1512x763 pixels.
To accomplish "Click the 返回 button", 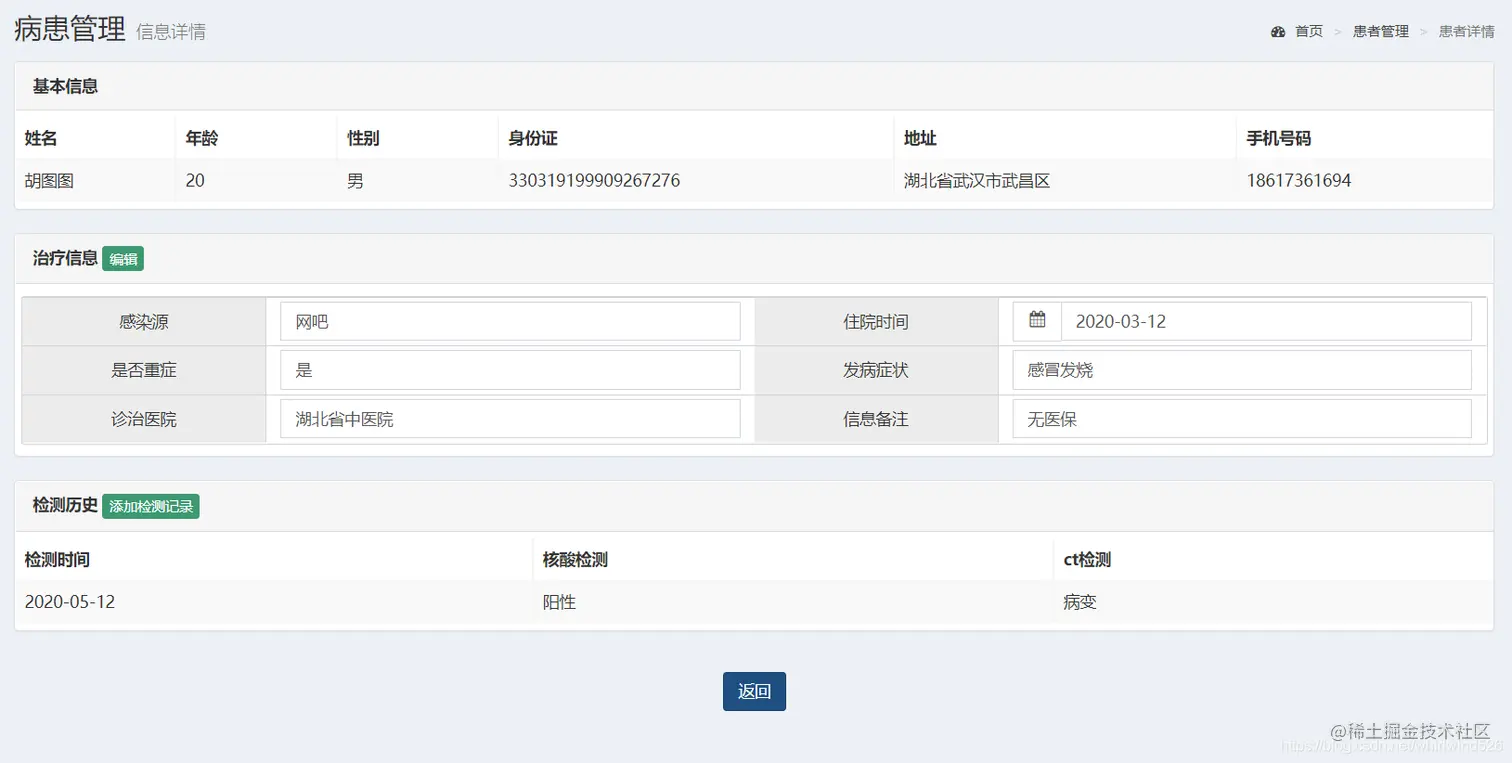I will coord(754,691).
